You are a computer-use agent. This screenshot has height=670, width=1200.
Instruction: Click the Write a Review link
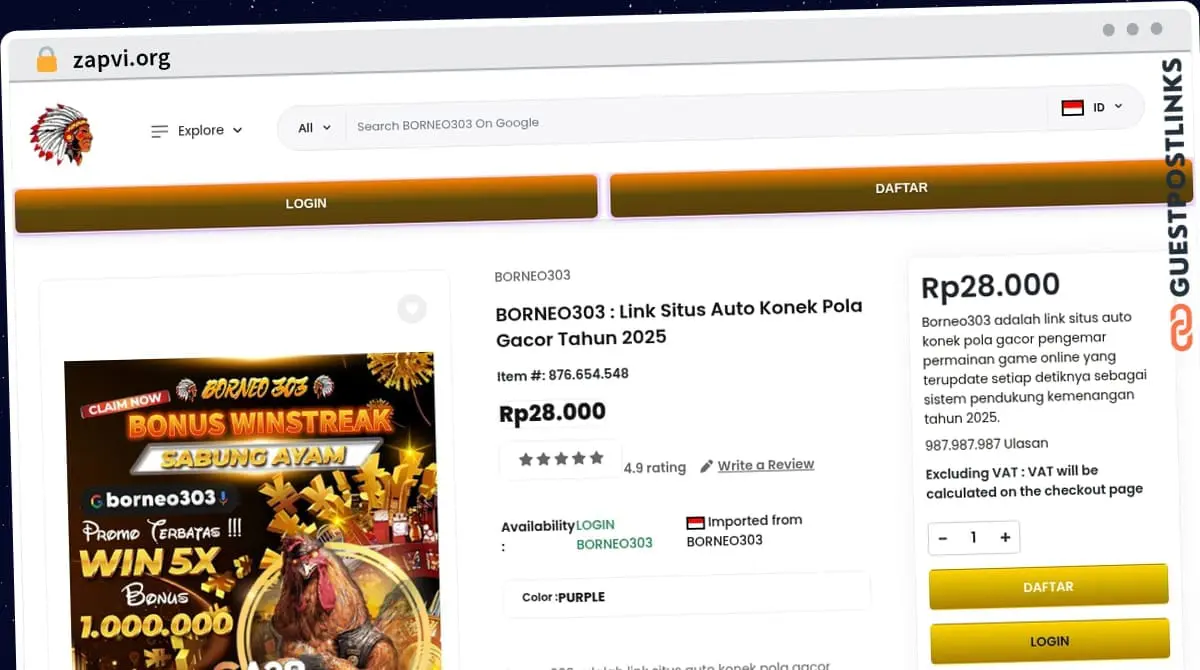(766, 465)
